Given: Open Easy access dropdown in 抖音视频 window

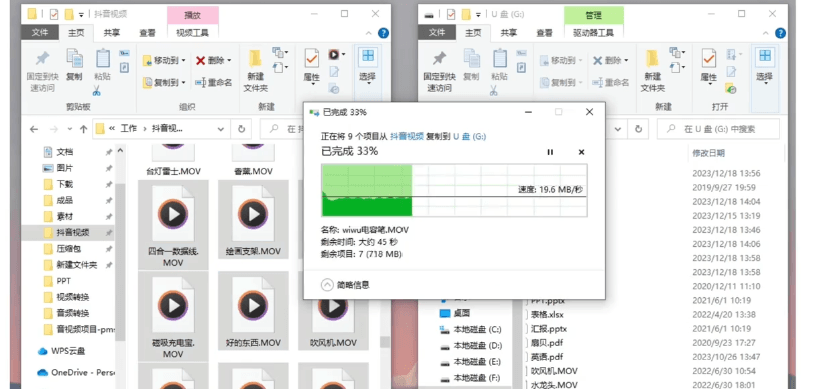Looking at the screenshot, I should point(280,67).
